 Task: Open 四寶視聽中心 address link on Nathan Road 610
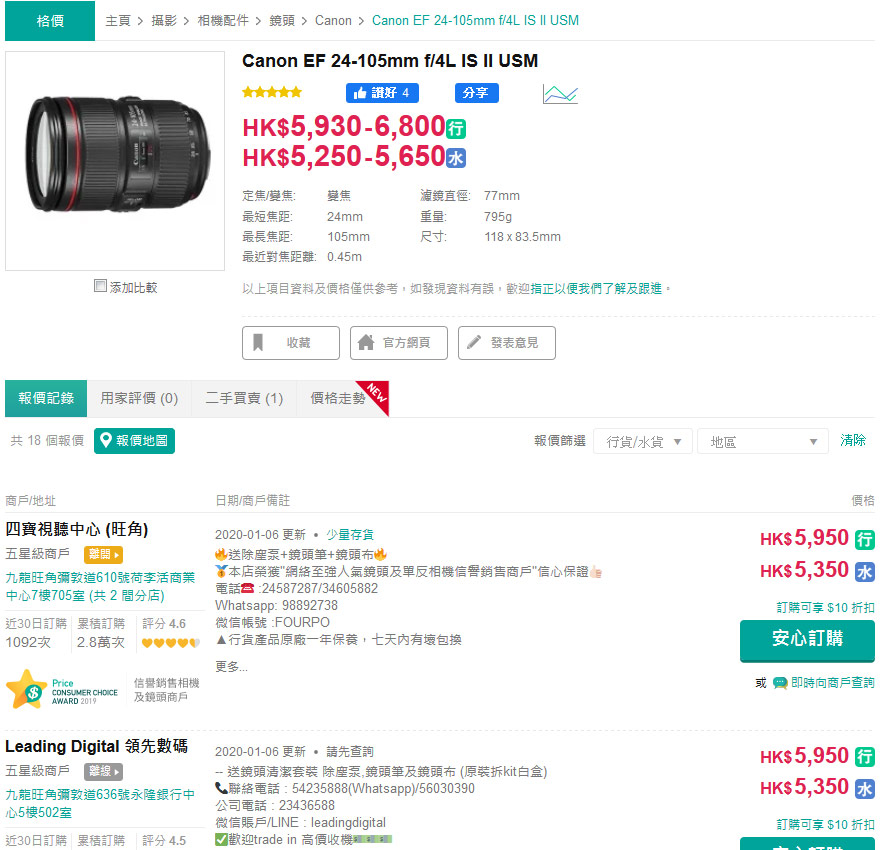click(x=100, y=587)
